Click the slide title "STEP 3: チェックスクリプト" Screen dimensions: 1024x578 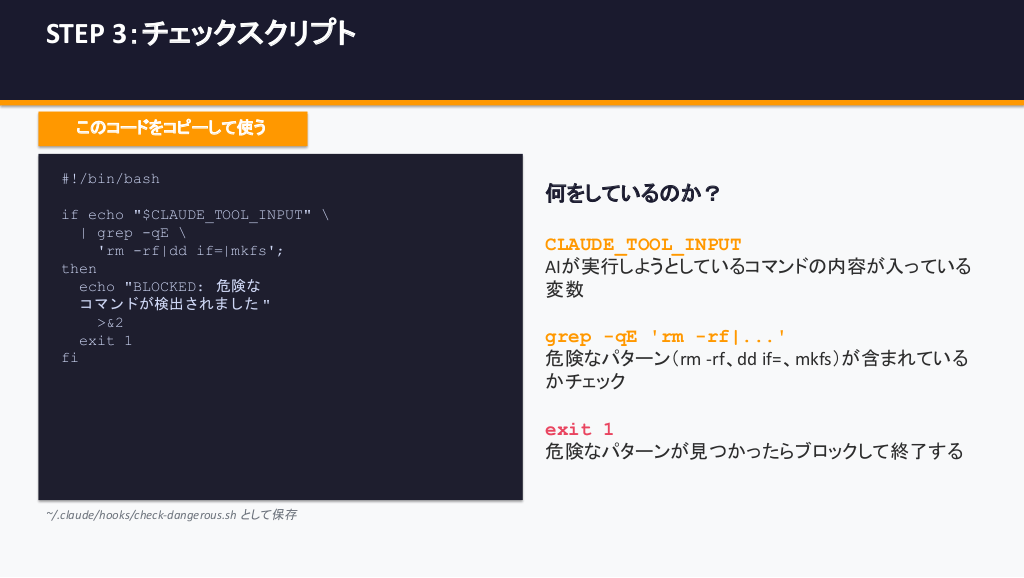201,34
